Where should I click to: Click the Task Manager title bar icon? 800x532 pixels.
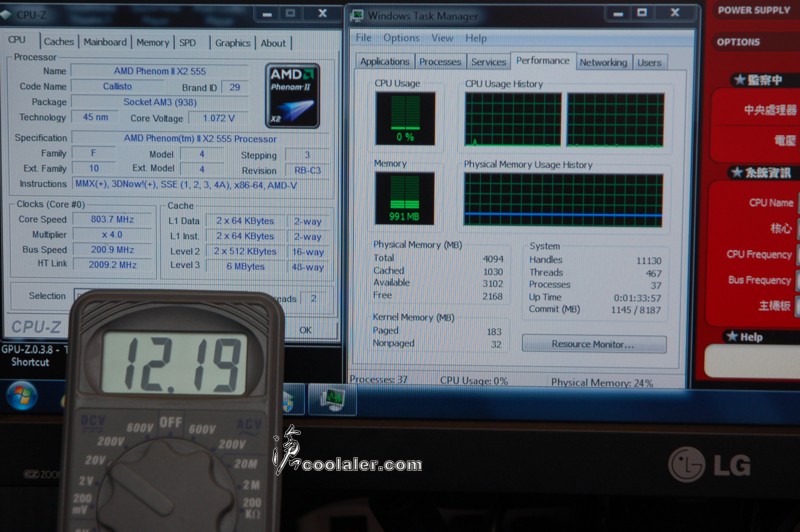(x=358, y=15)
